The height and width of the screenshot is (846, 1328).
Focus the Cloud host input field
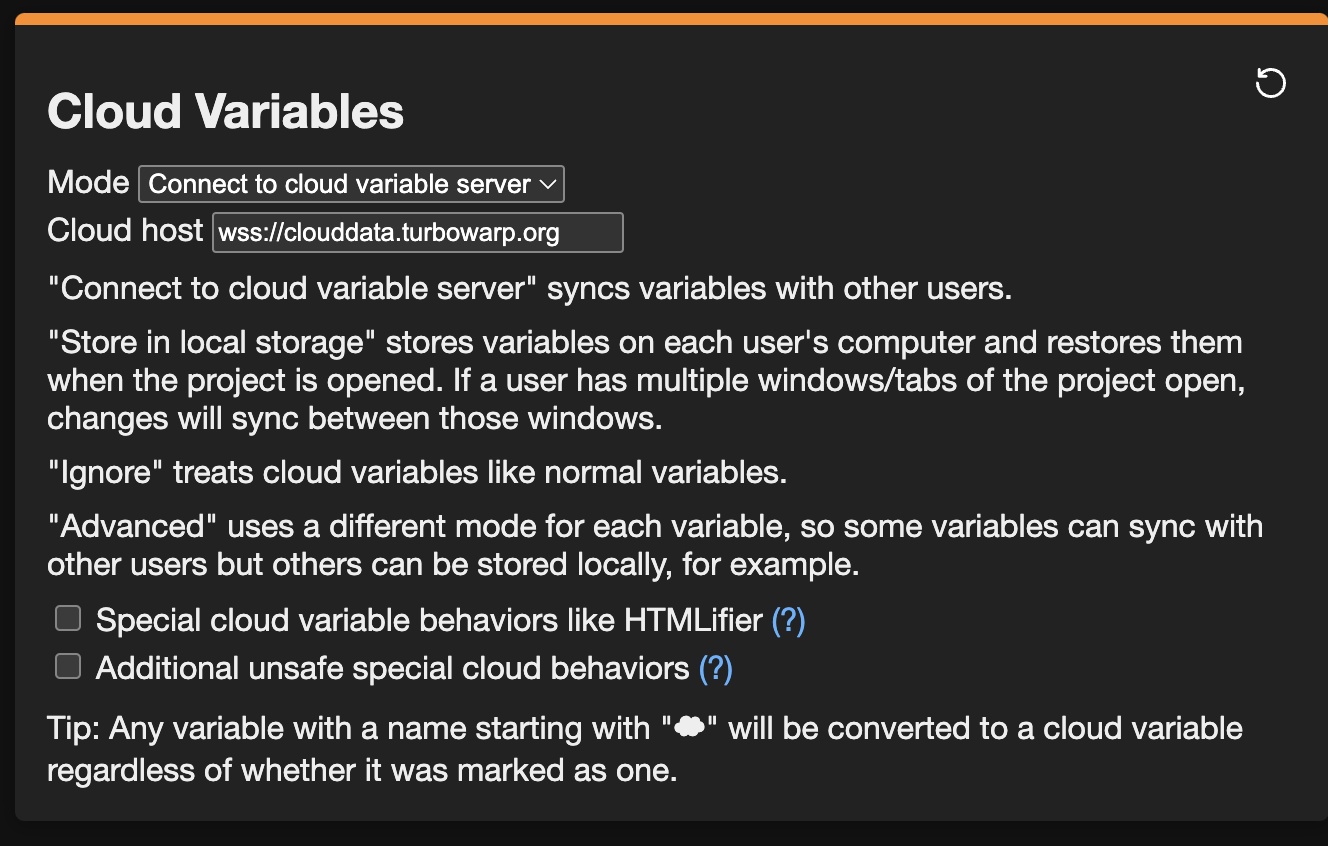pyautogui.click(x=417, y=233)
